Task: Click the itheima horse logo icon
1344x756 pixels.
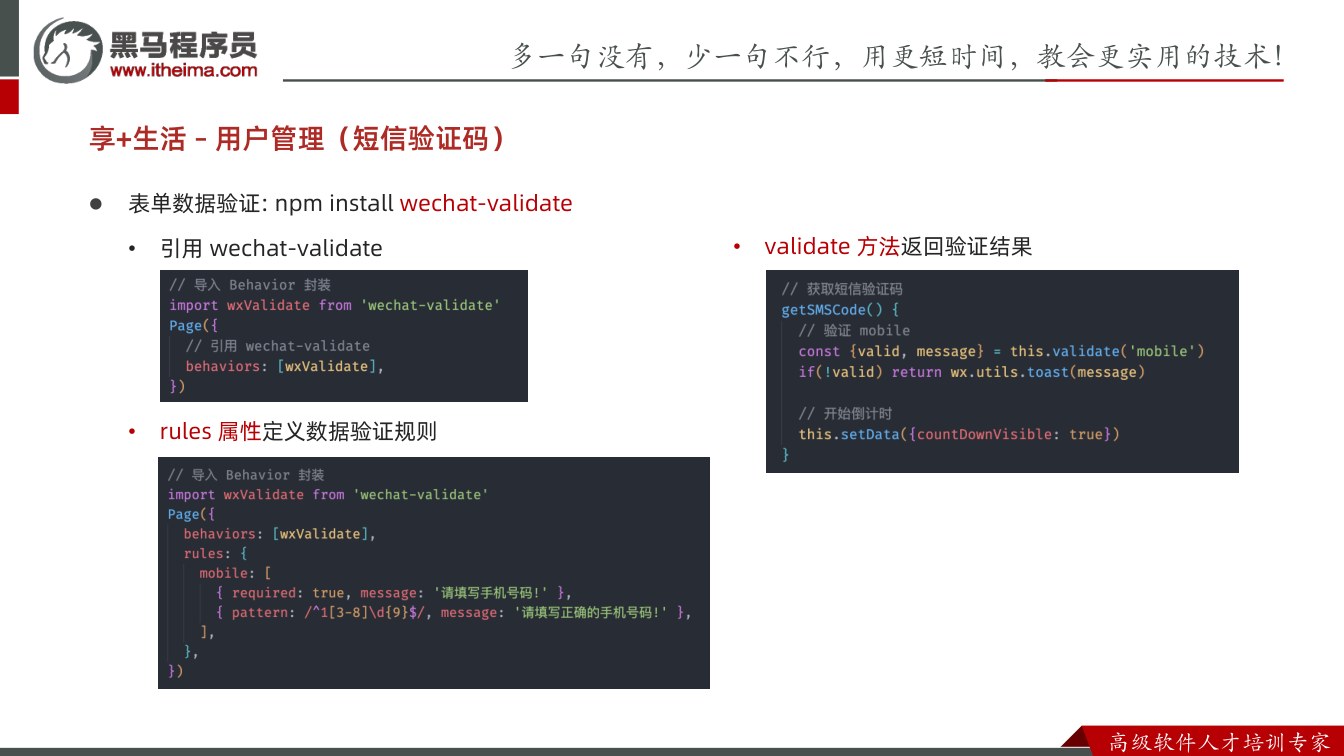Action: point(68,50)
